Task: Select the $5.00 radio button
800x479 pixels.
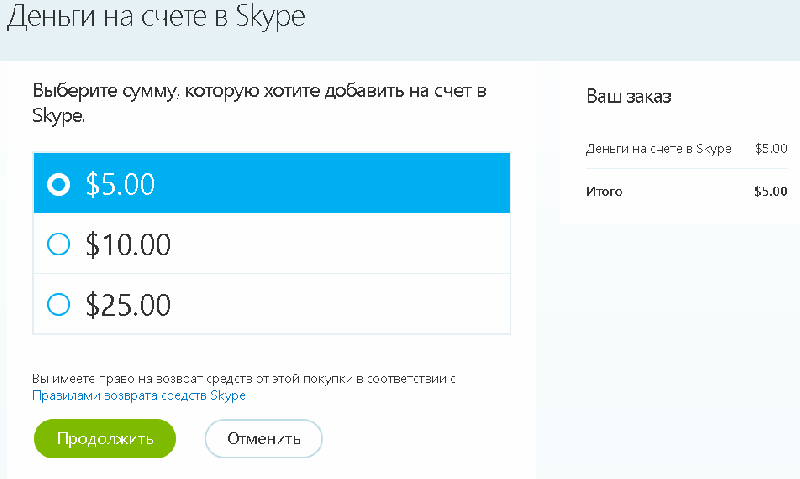Action: coord(59,184)
